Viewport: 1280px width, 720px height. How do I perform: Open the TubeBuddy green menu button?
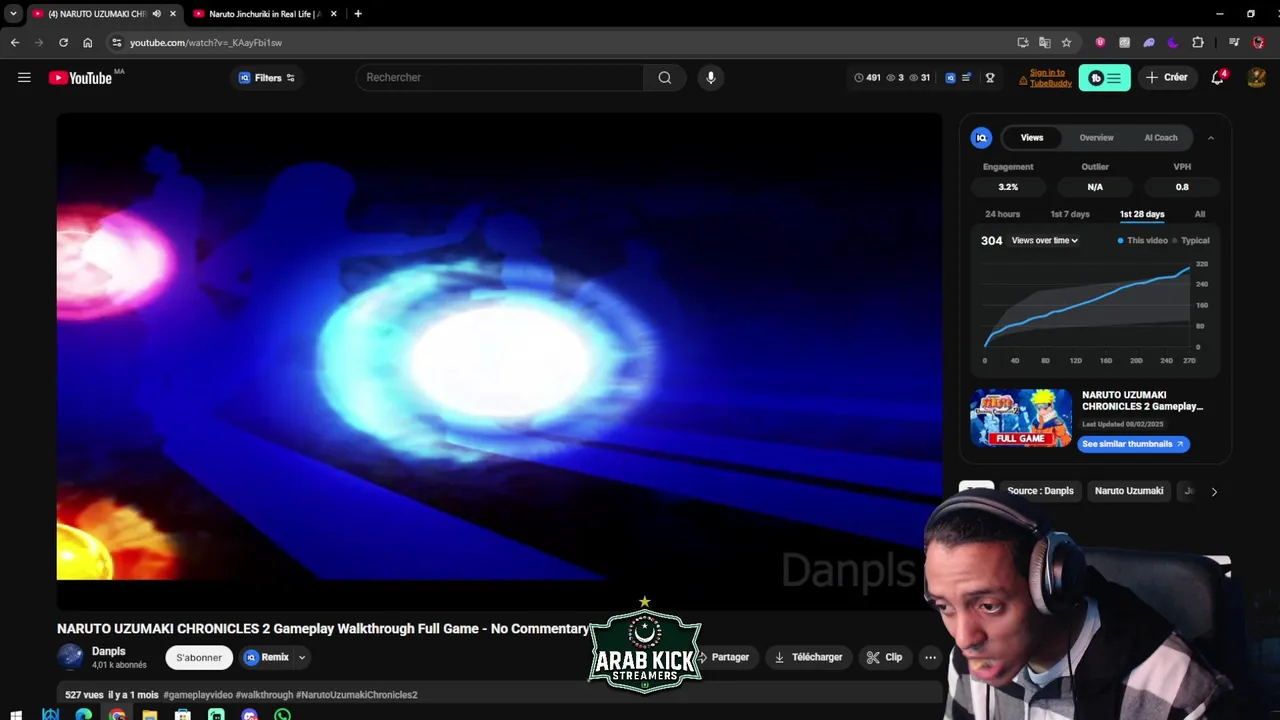(x=1104, y=78)
